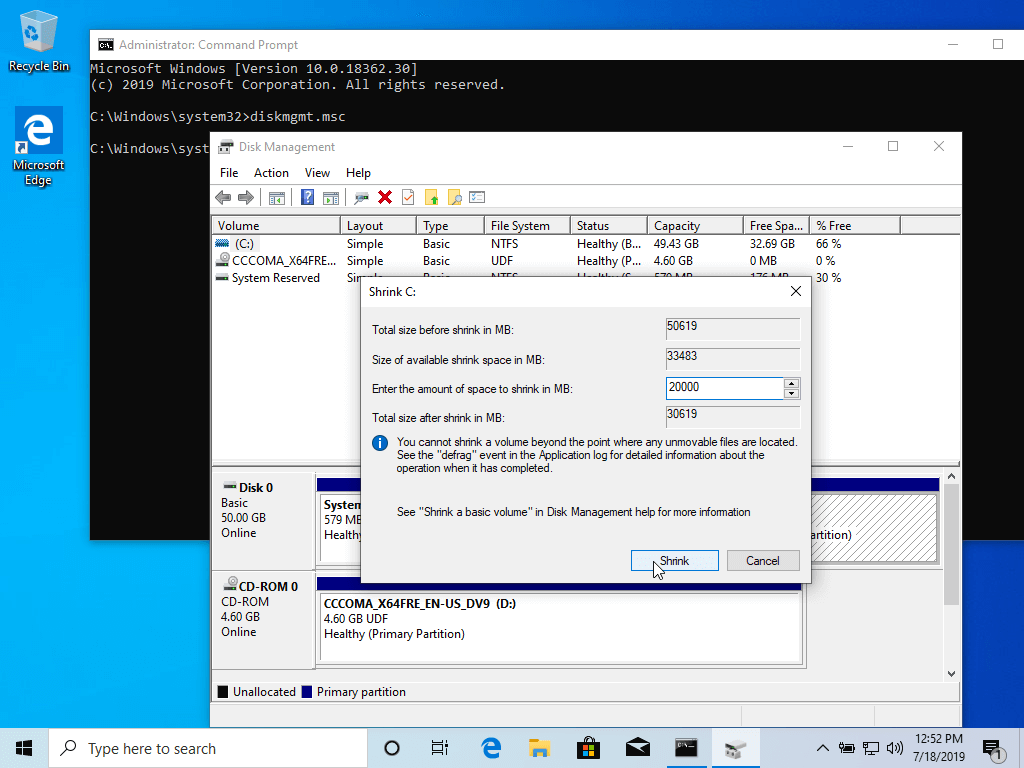Screen dimensions: 1024x768
Task: Increase shrink amount using the up spinner
Action: 789,383
